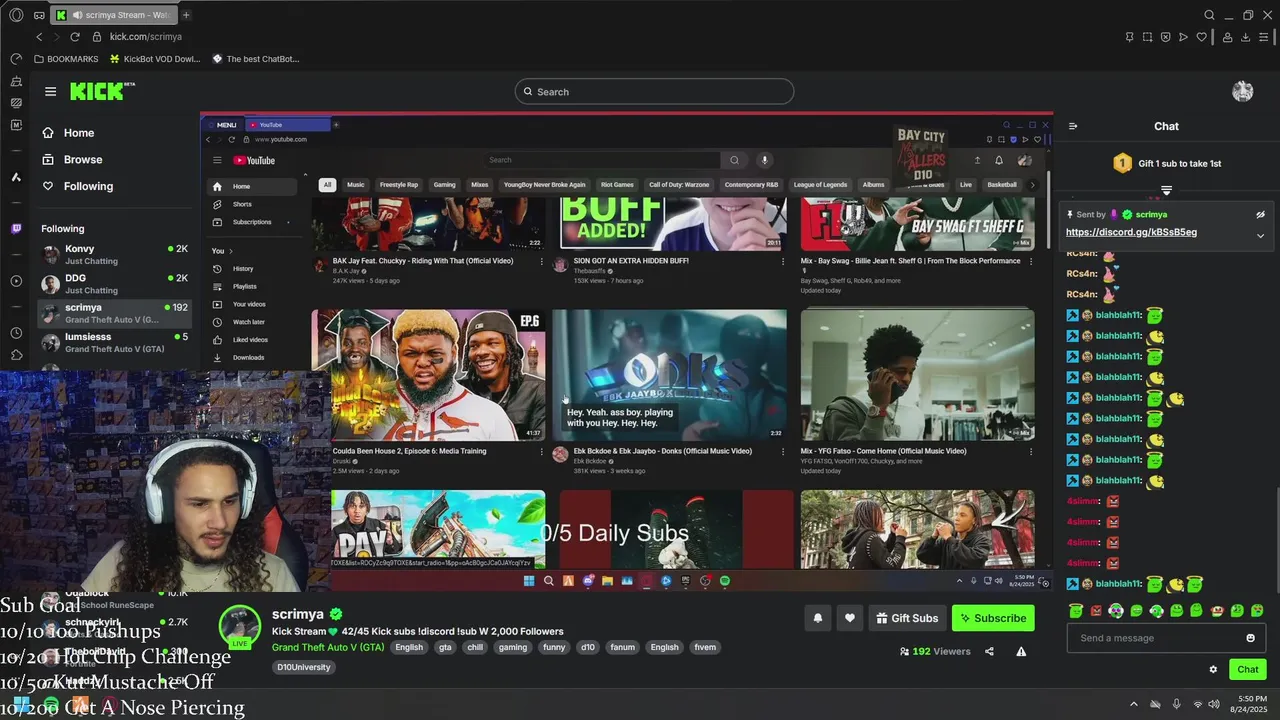Reload the kick.com page
This screenshot has width=1280, height=720.
pos(75,37)
